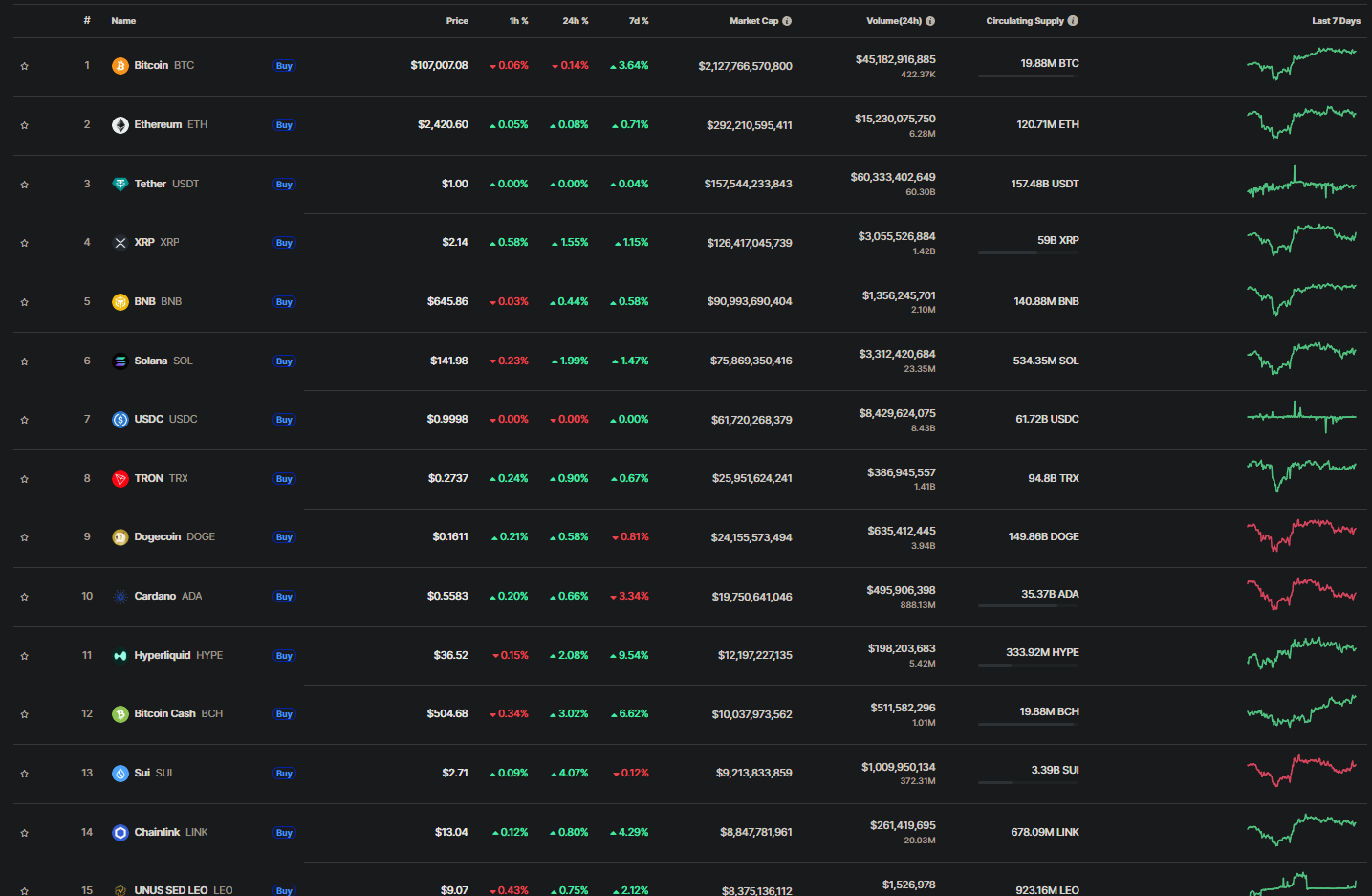Sort by the 1h % column
1372x896 pixels.
tap(518, 21)
